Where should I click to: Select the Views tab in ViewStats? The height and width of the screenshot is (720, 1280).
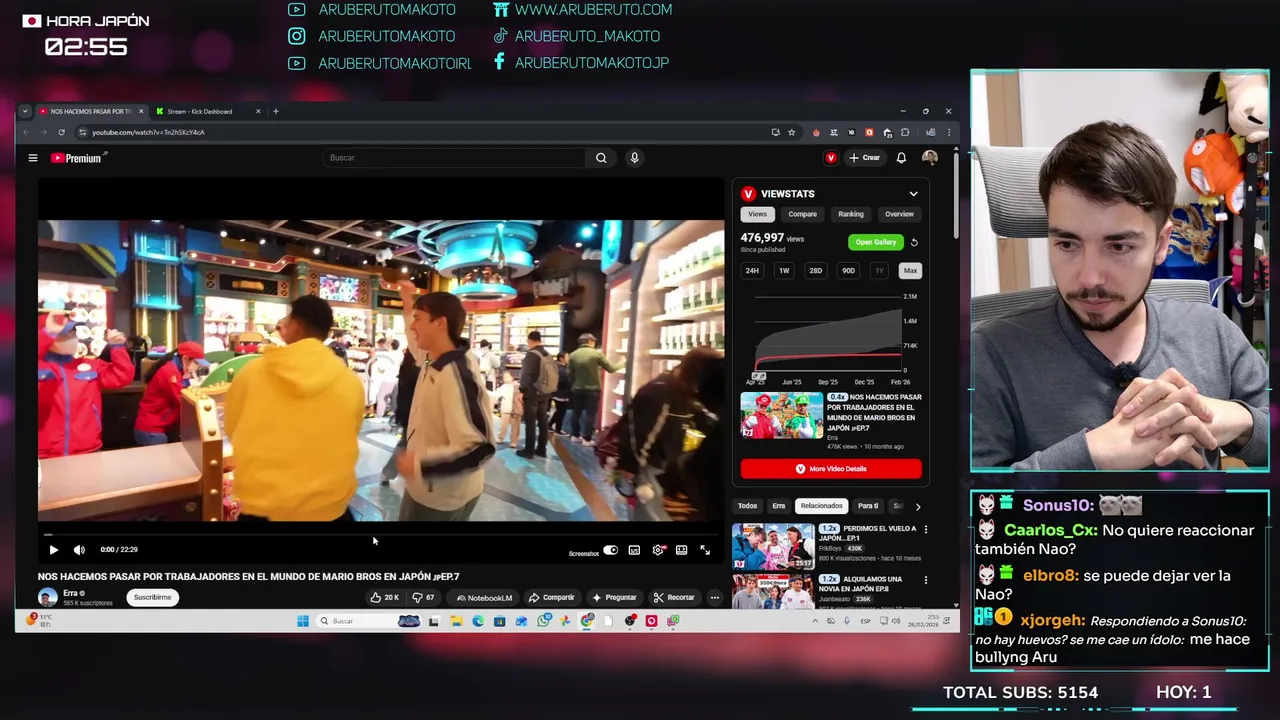pos(758,214)
